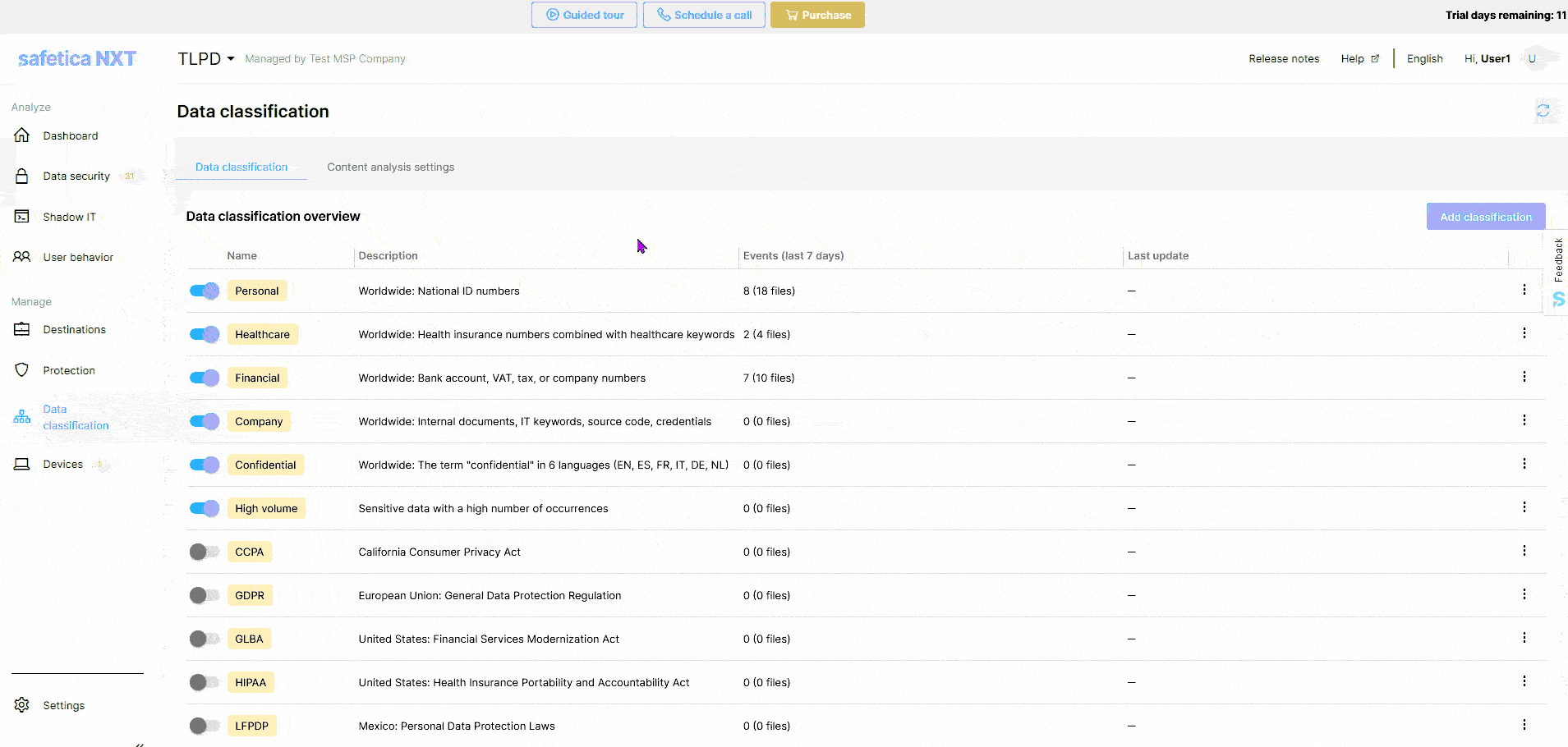Screen dimensions: 1568x747
Task: Open the Release notes link
Action: click(x=1284, y=58)
